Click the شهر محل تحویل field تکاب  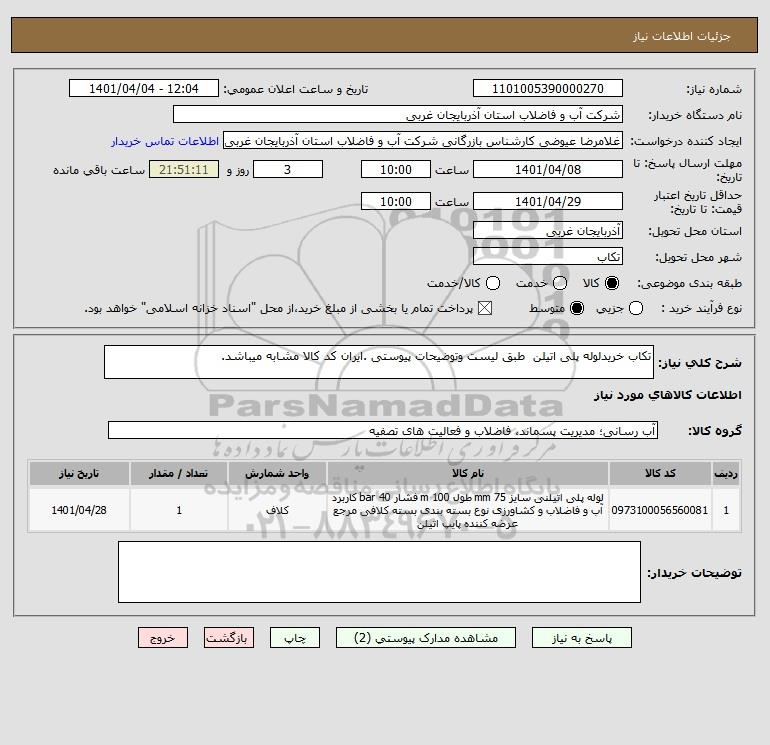pos(548,256)
